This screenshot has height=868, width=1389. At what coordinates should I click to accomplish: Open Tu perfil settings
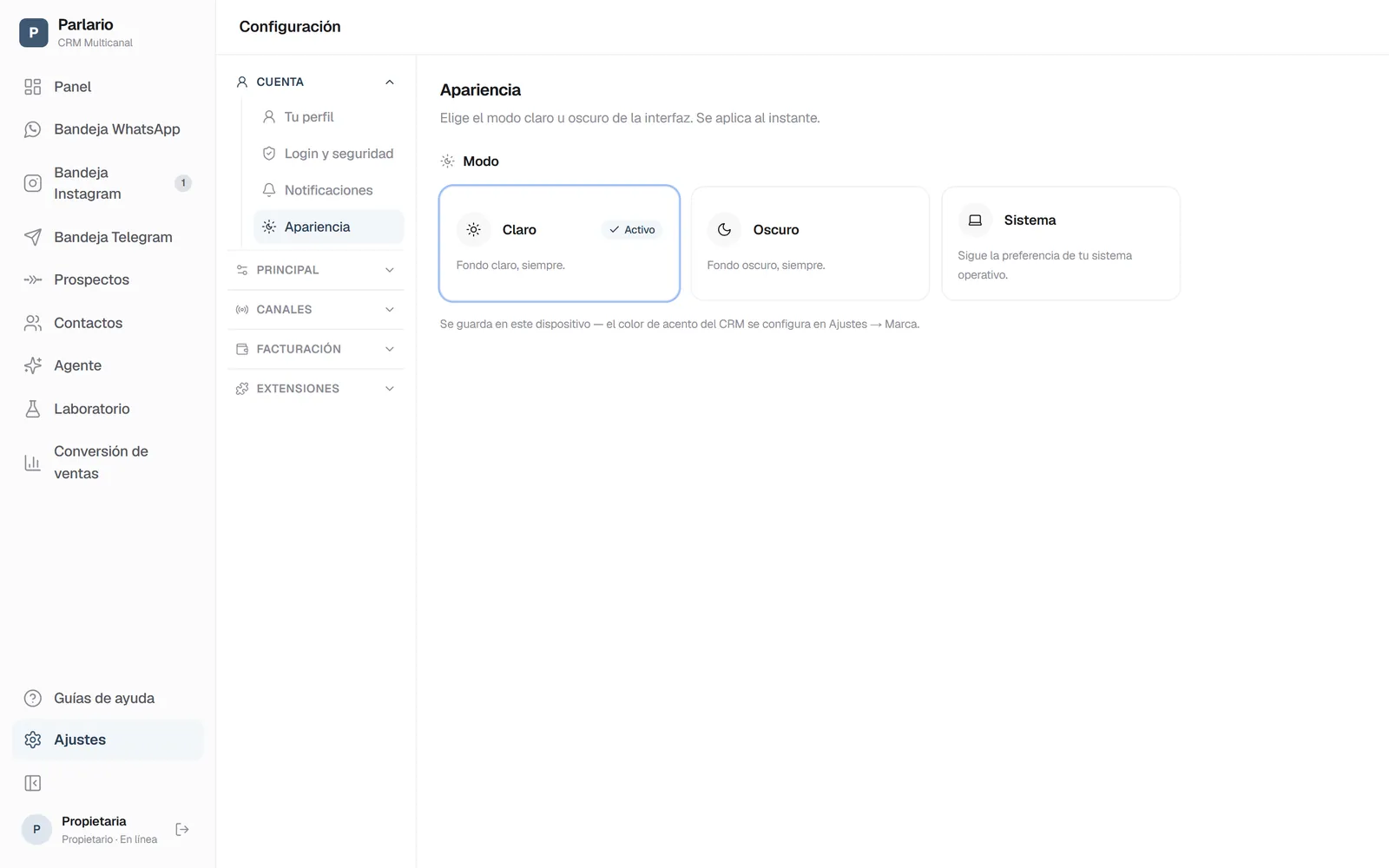tap(328, 117)
